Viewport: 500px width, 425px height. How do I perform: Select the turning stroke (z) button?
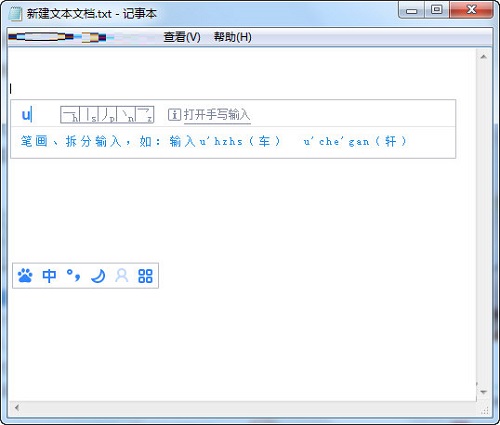coord(145,115)
